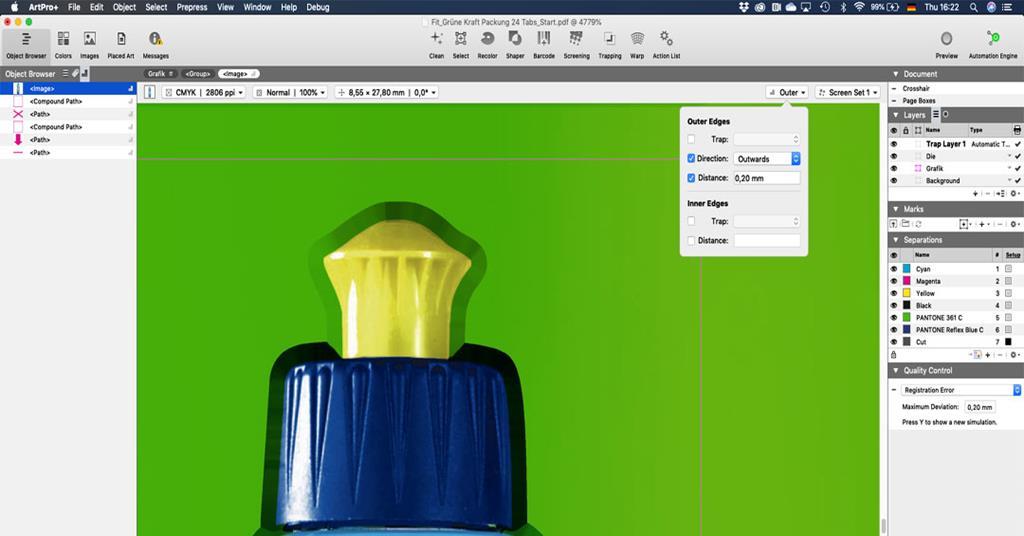This screenshot has width=1024, height=536.
Task: Select the Trapping tool
Action: click(609, 45)
